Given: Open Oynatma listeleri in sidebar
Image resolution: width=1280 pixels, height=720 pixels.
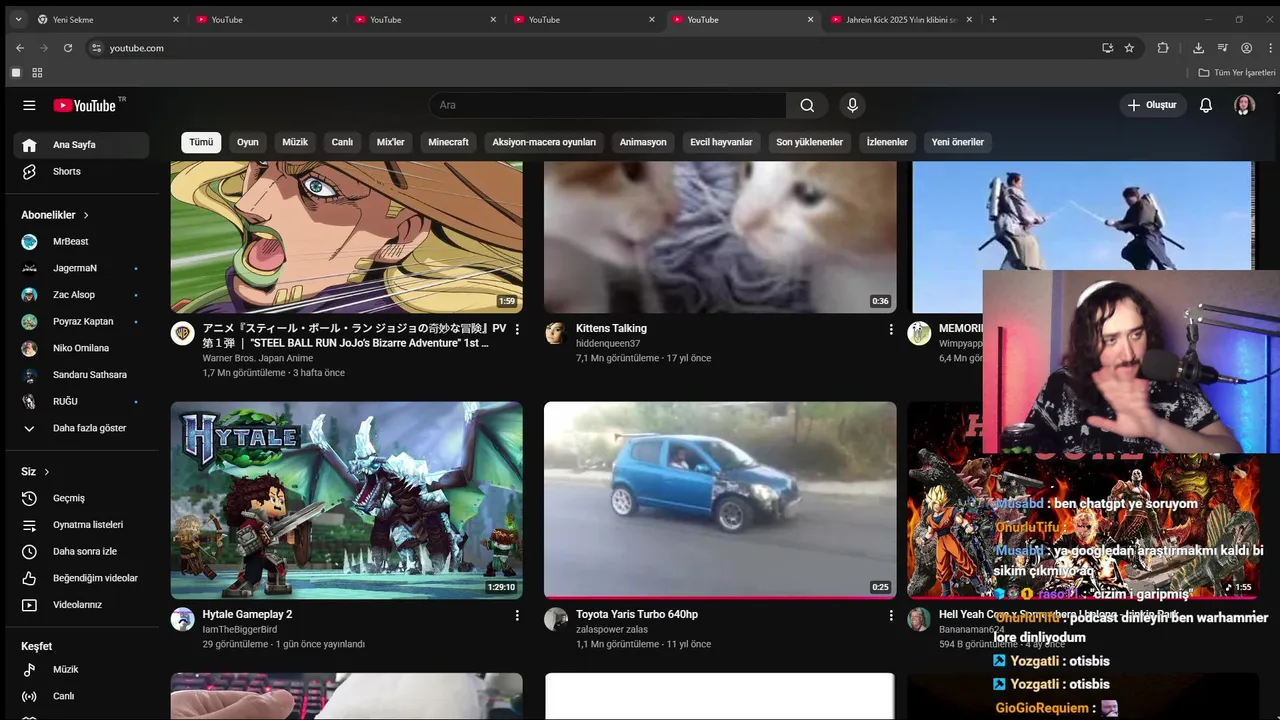Looking at the screenshot, I should tap(82, 525).
